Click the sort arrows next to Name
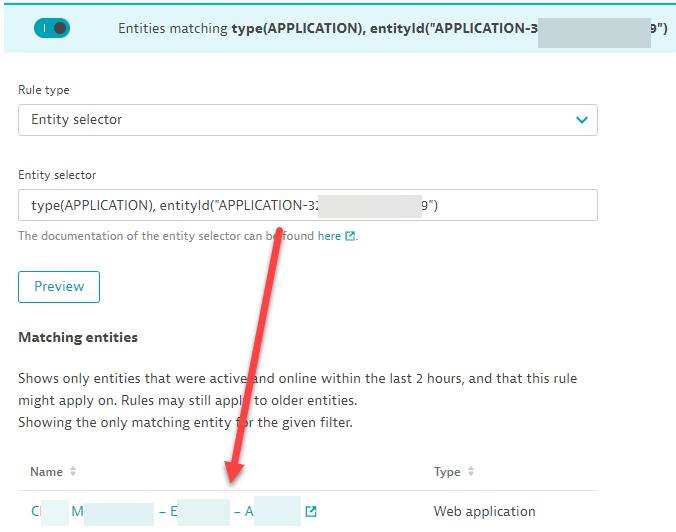Image resolution: width=676 pixels, height=532 pixels. [x=73, y=472]
